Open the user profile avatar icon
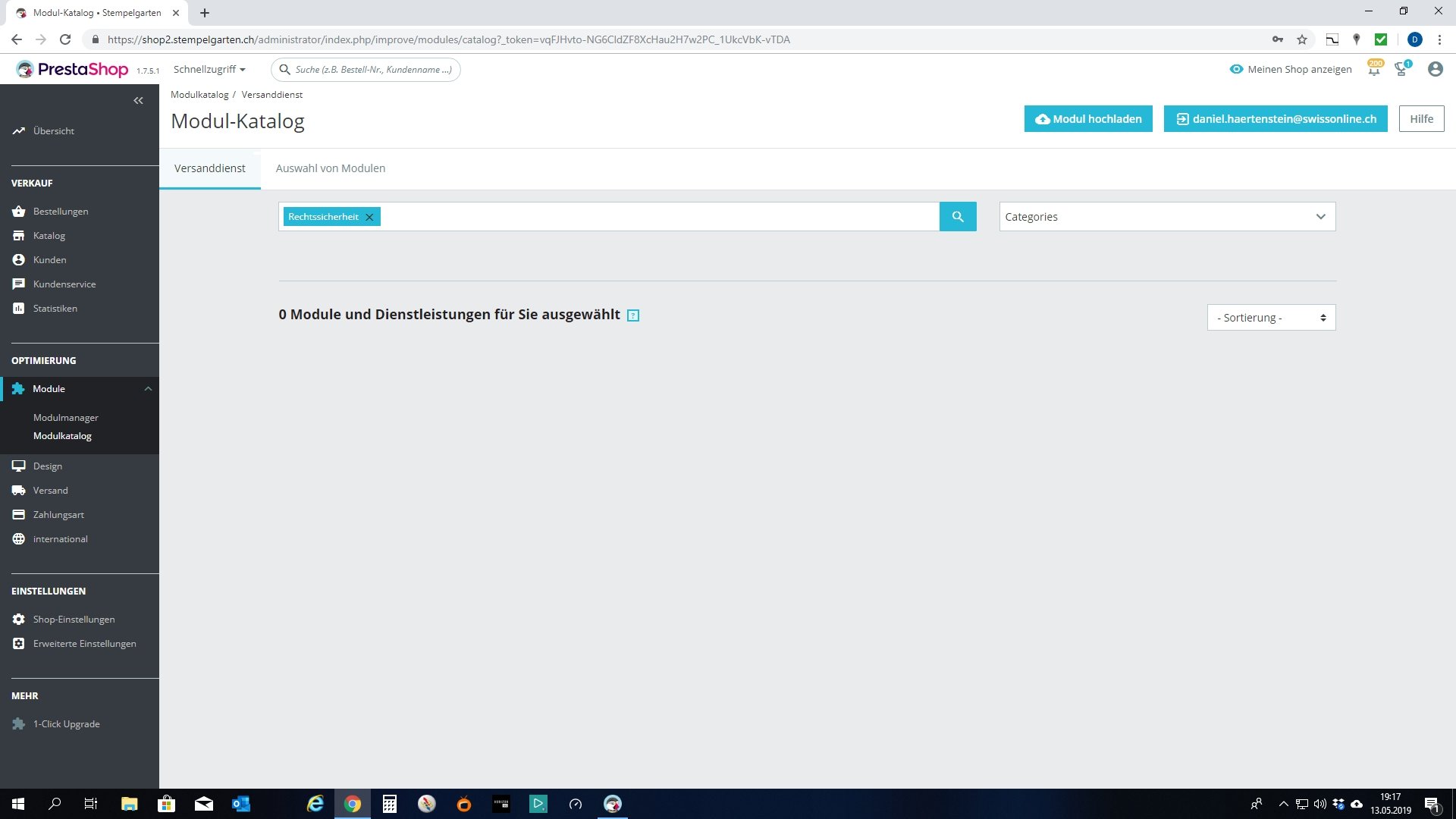 (1435, 69)
